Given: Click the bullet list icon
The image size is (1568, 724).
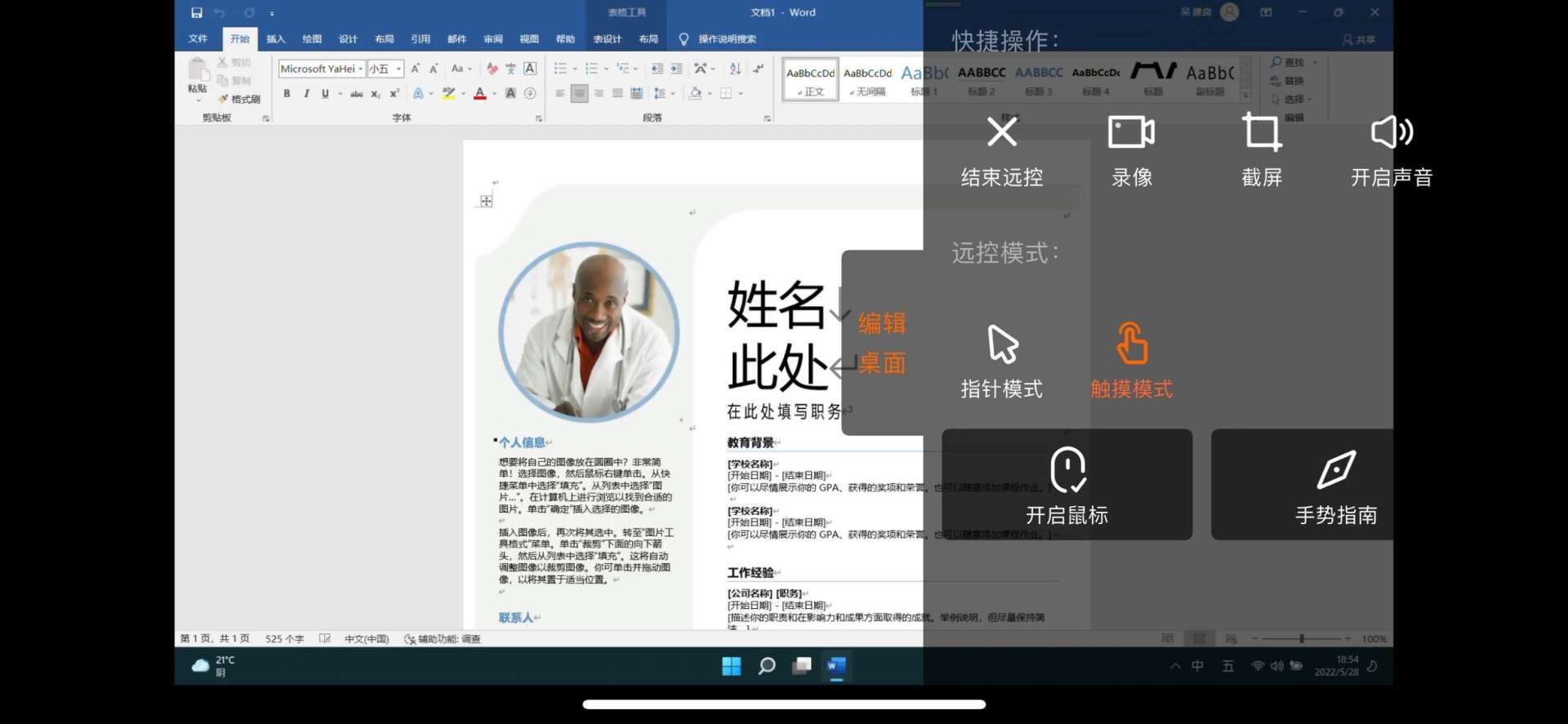Looking at the screenshot, I should [x=559, y=69].
